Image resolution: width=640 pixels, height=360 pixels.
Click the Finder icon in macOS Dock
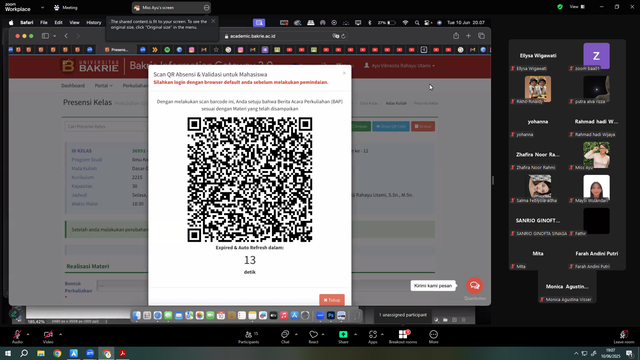[x=136, y=315]
